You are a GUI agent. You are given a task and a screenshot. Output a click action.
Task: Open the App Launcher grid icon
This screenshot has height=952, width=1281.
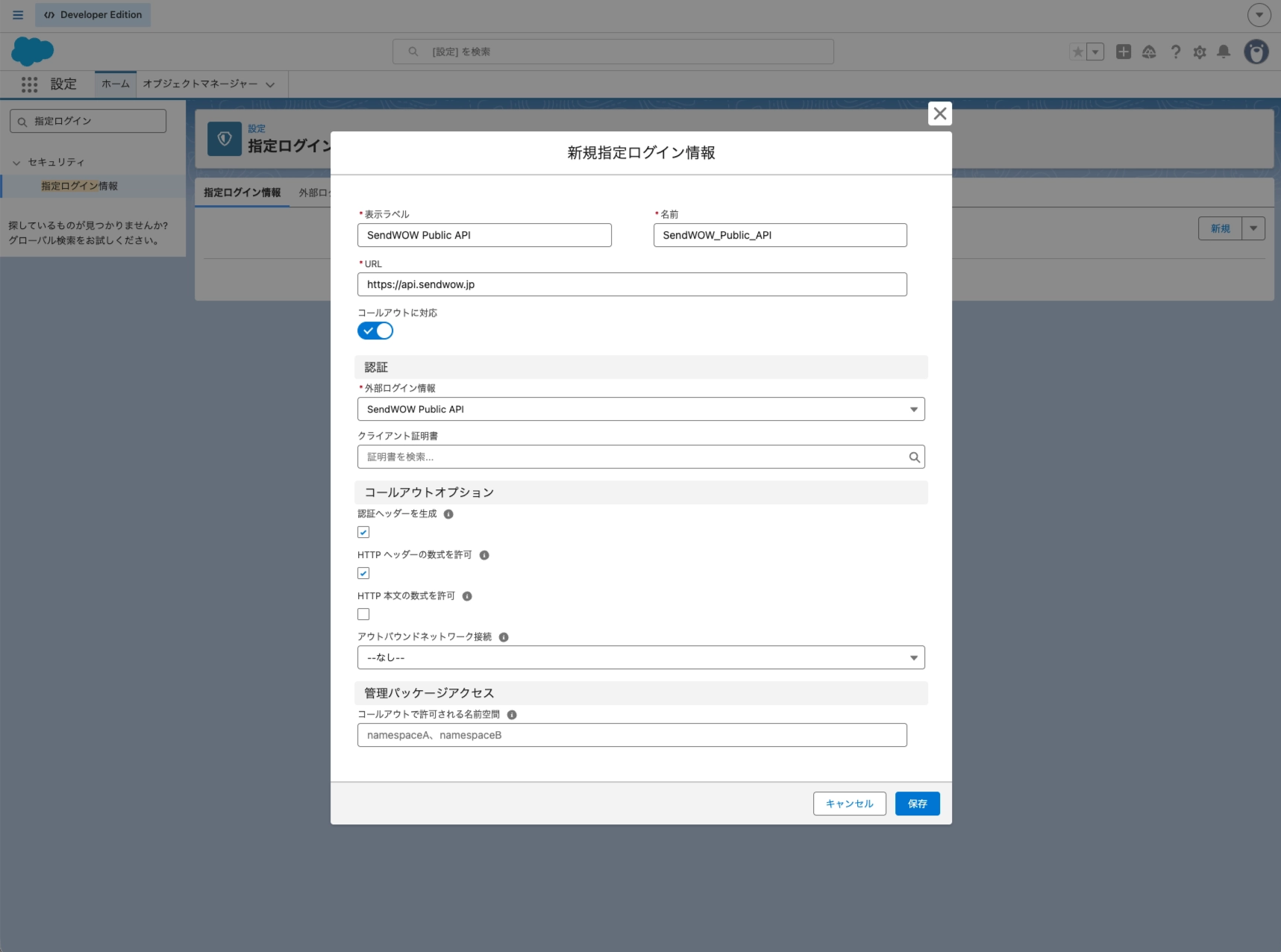[x=29, y=84]
